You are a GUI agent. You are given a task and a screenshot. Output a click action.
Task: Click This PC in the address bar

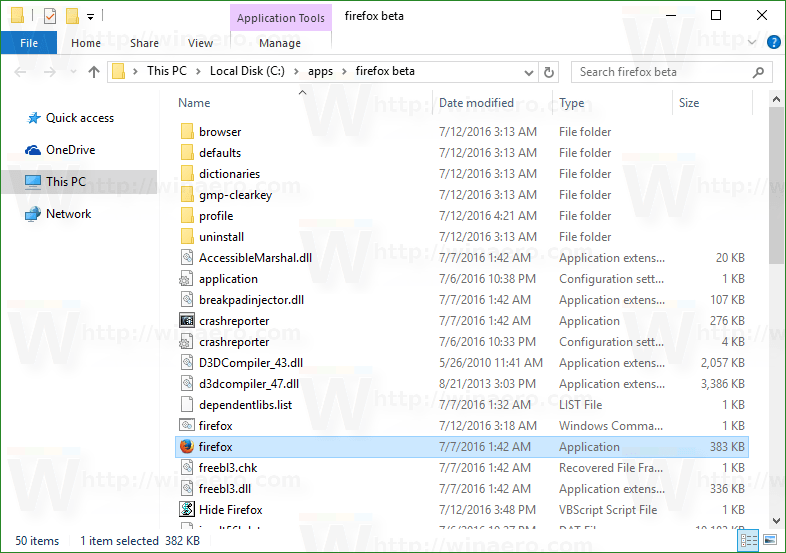click(x=166, y=71)
